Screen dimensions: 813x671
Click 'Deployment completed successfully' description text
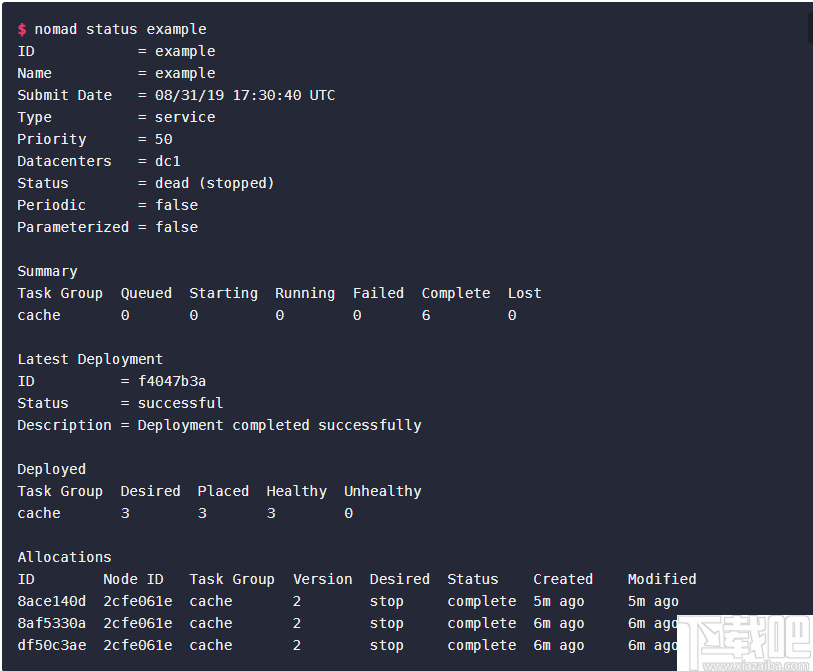tap(279, 425)
